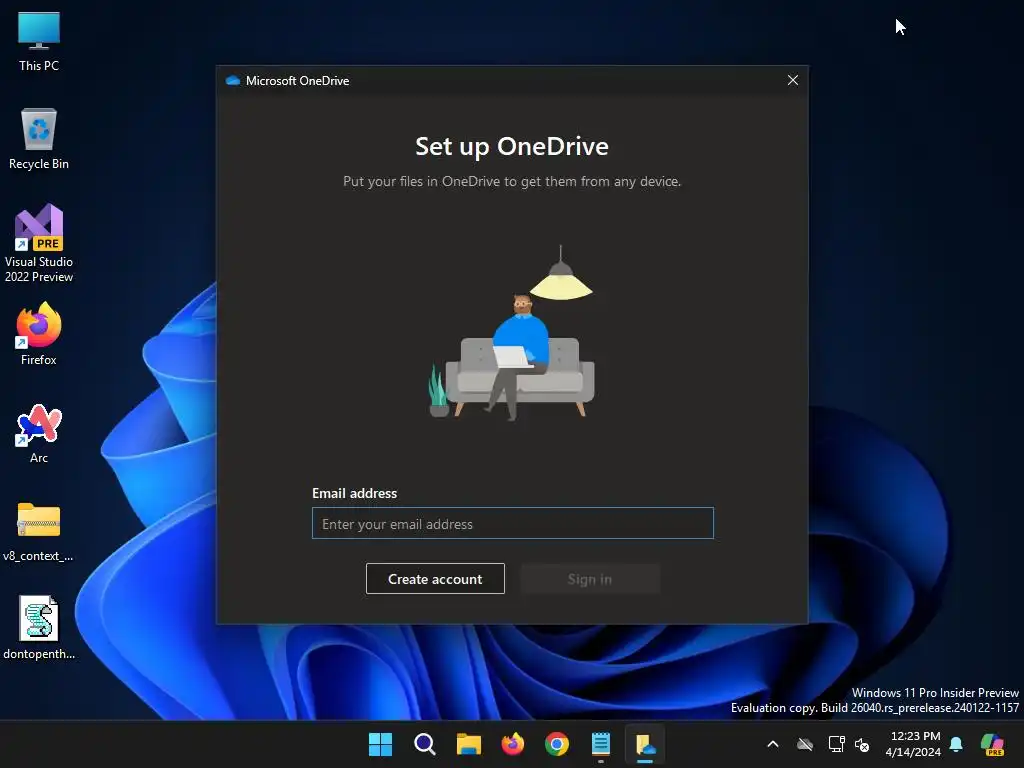
Task: Select the Firefox desktop shortcut
Action: tap(39, 334)
